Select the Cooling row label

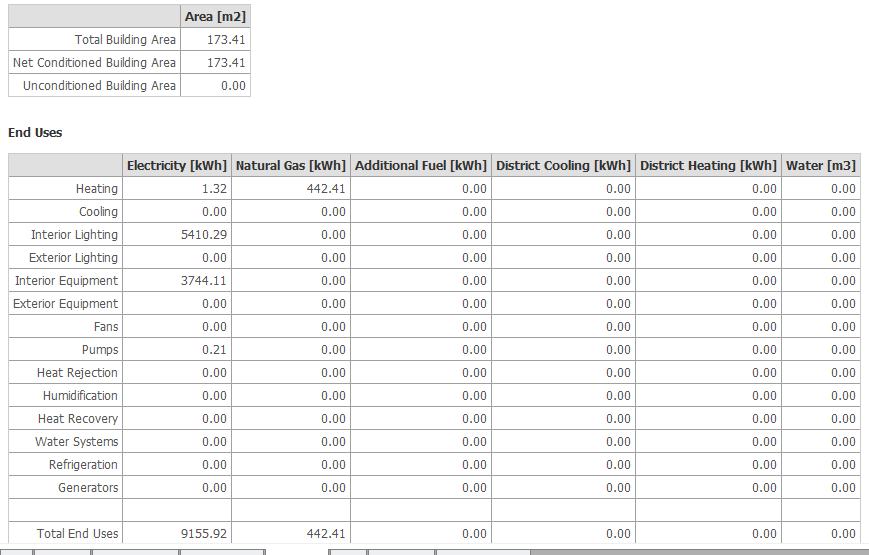coord(99,212)
